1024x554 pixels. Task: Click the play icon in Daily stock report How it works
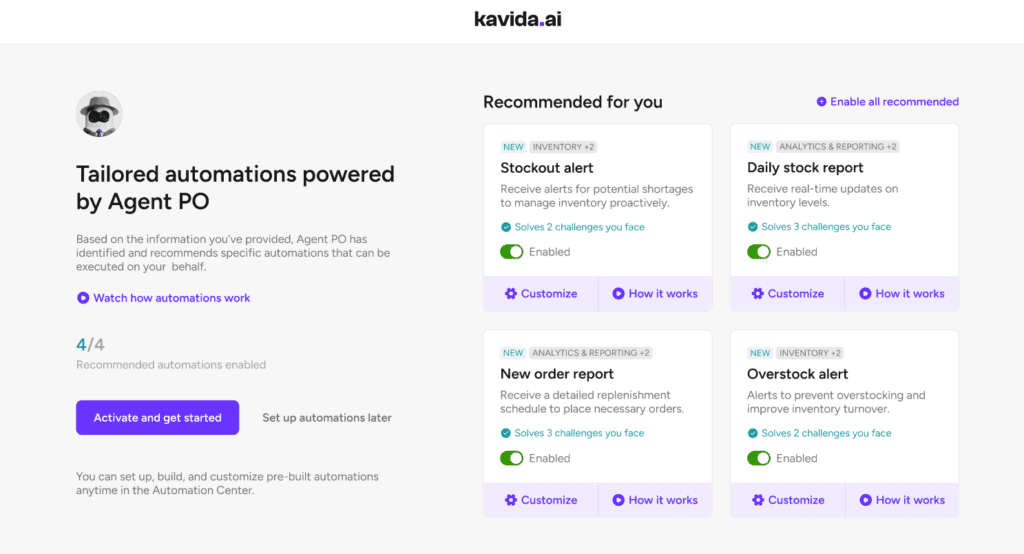click(866, 294)
